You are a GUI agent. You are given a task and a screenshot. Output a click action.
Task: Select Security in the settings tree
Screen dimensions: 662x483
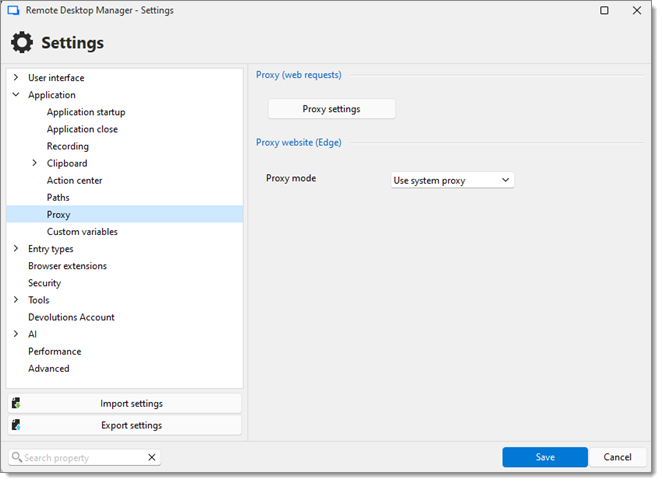(x=44, y=283)
